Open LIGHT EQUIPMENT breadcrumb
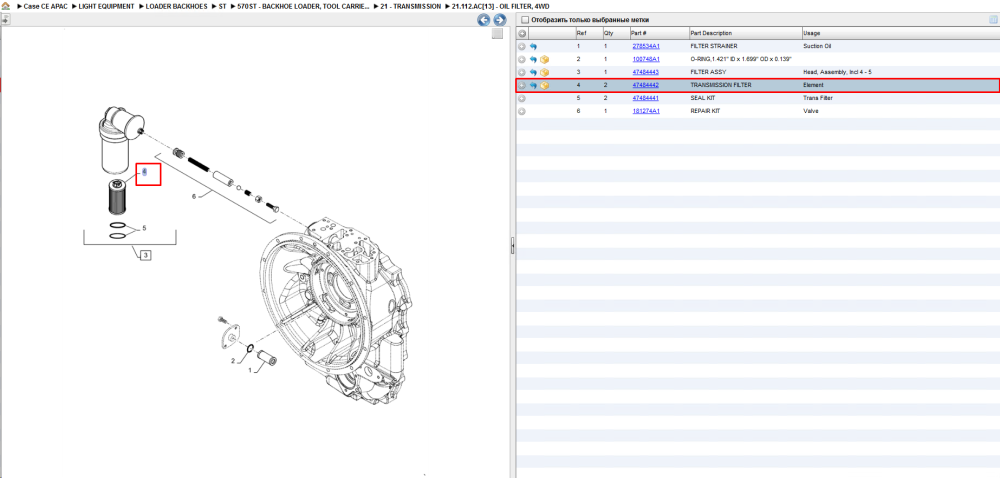 point(107,6)
